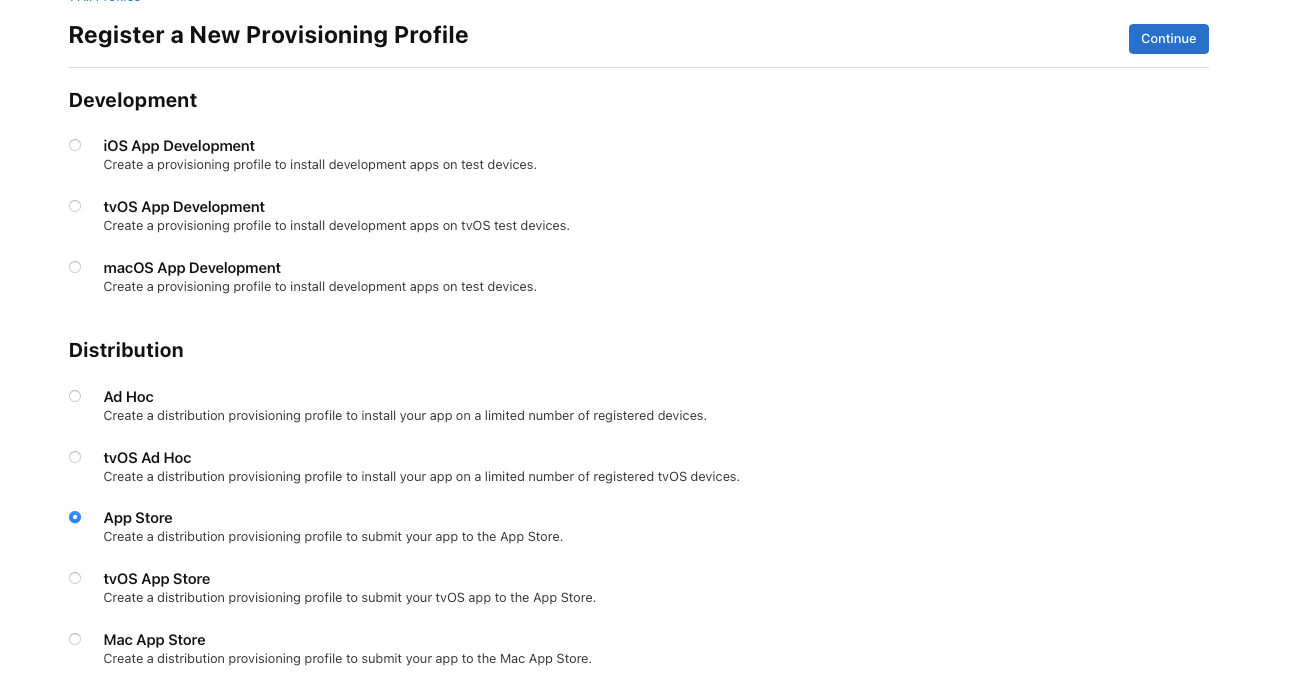Click the Distribution section heading
The height and width of the screenshot is (680, 1289).
tap(126, 350)
